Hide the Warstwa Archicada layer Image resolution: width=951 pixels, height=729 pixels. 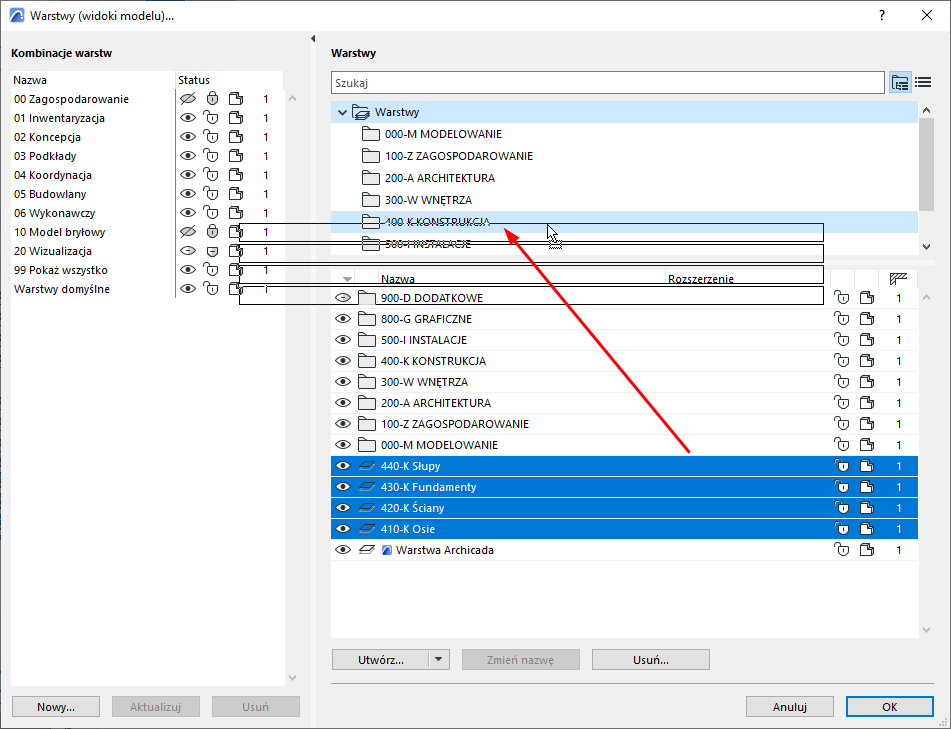[343, 550]
